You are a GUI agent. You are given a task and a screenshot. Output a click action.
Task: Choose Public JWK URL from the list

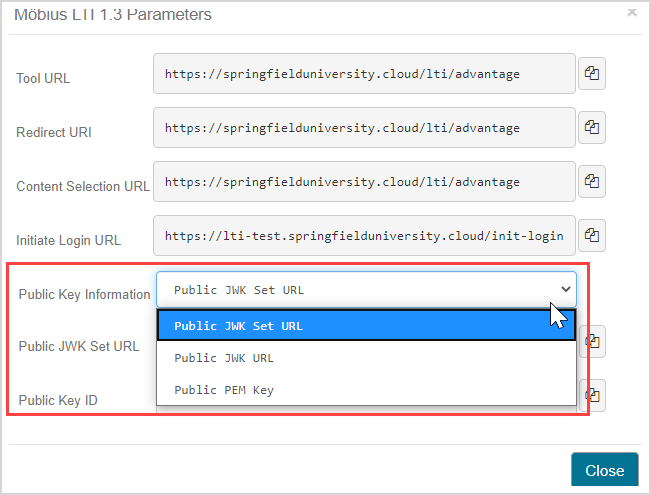tap(366, 358)
